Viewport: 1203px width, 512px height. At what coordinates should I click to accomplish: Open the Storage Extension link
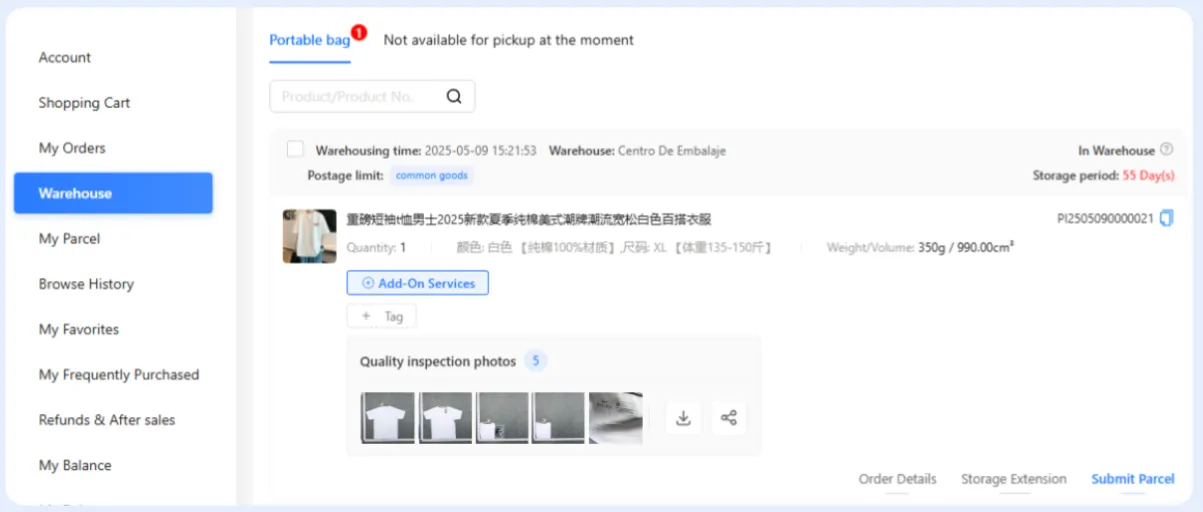(x=1013, y=479)
